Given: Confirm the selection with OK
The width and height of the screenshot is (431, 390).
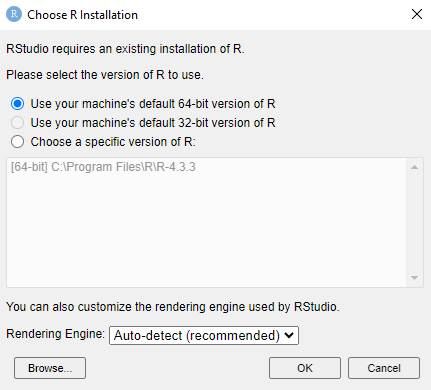Looking at the screenshot, I should coord(305,368).
